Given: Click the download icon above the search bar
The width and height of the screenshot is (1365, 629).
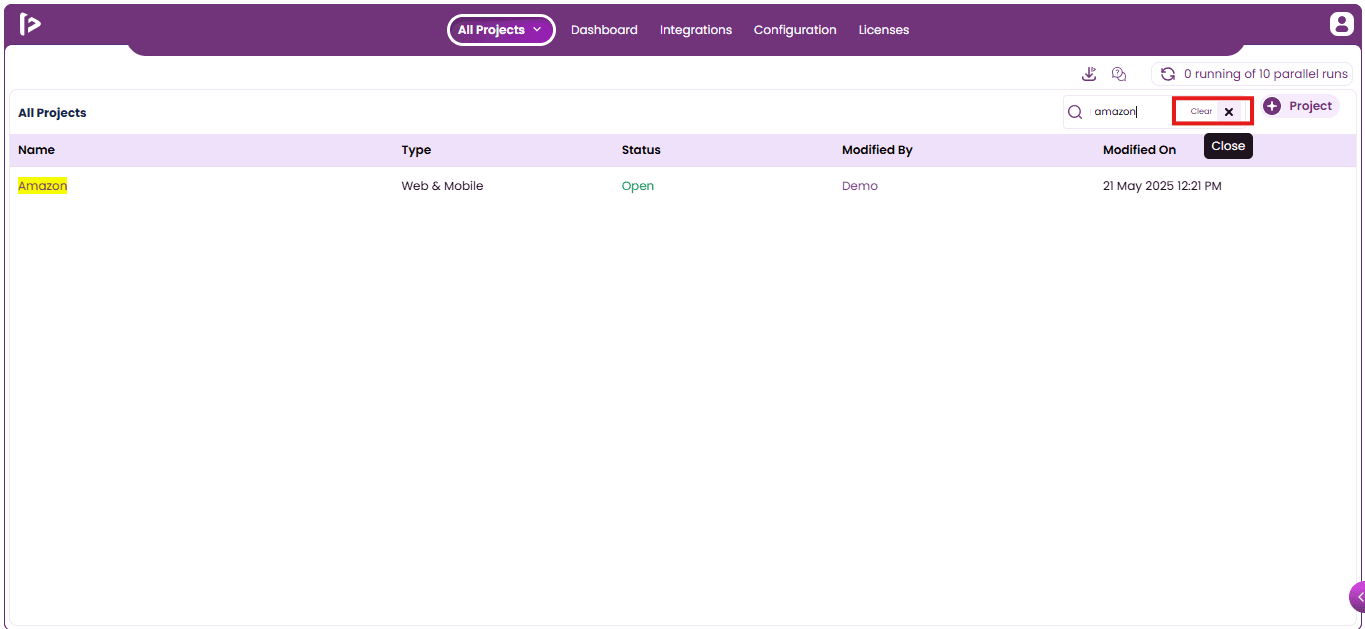Looking at the screenshot, I should tap(1089, 74).
